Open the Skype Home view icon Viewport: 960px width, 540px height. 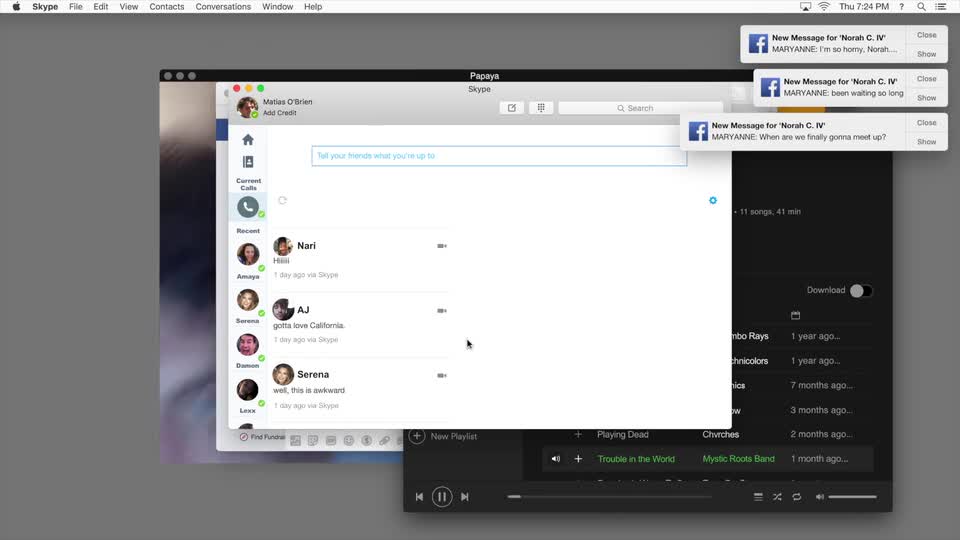click(247, 140)
